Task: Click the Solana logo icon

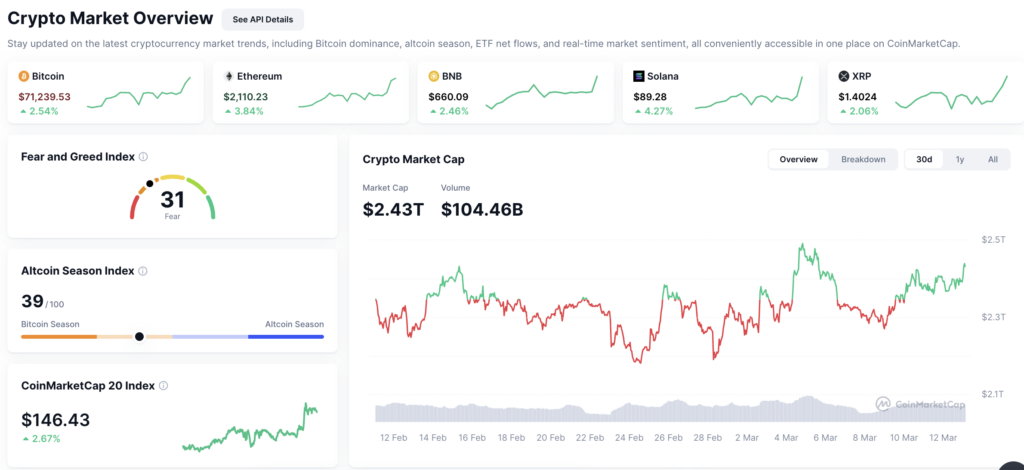Action: [639, 76]
